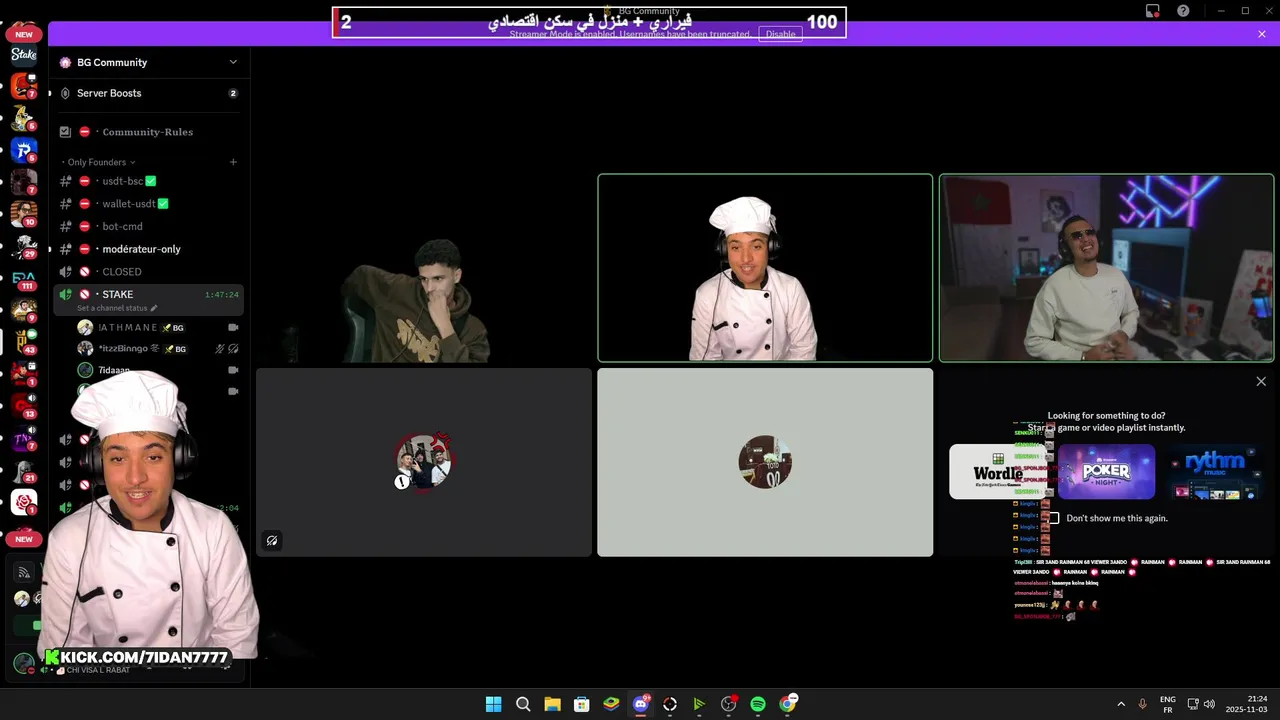Open server icon with badge 13
Screen dimensions: 1280x720
click(23, 407)
